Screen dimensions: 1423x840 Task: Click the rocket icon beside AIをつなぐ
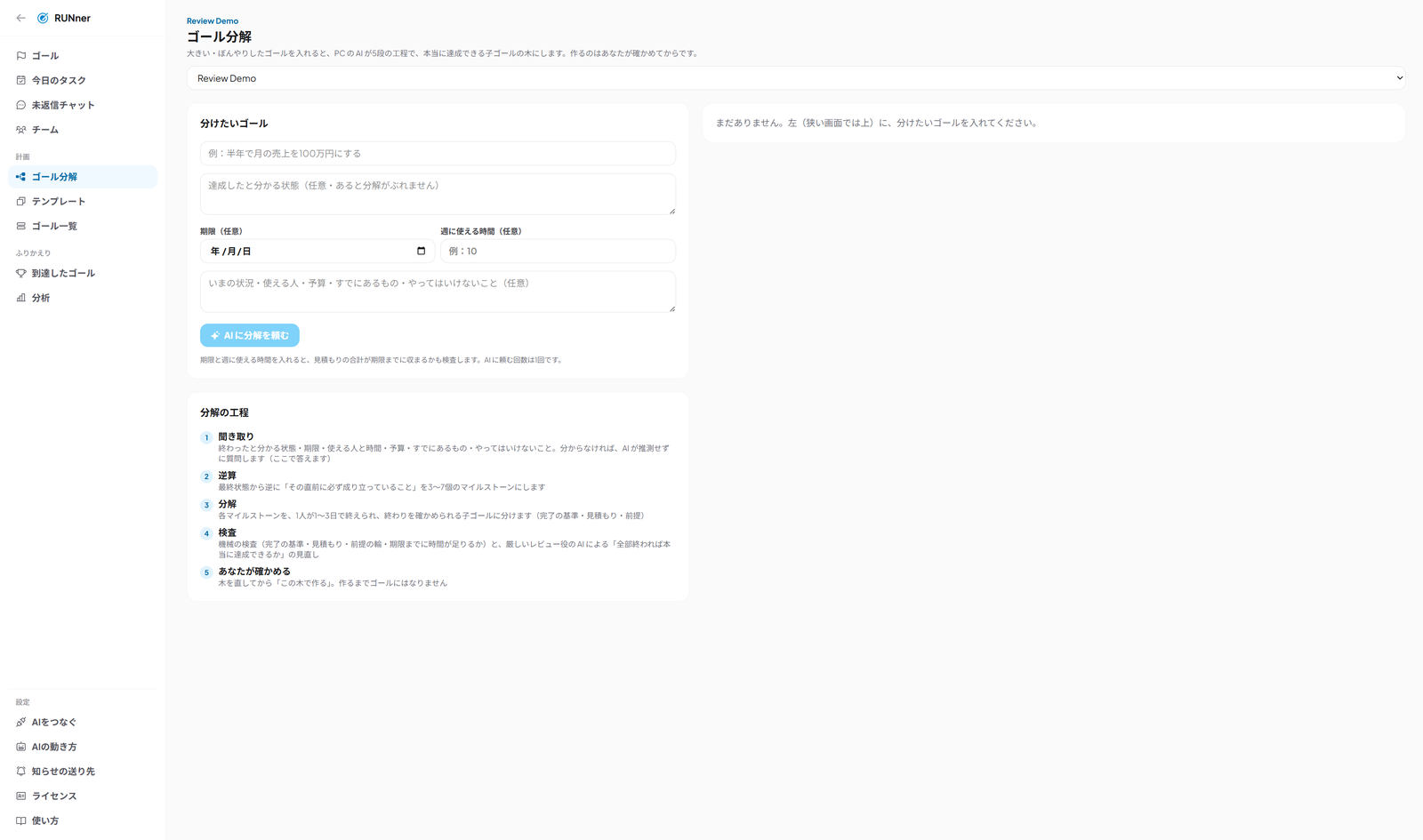click(21, 722)
